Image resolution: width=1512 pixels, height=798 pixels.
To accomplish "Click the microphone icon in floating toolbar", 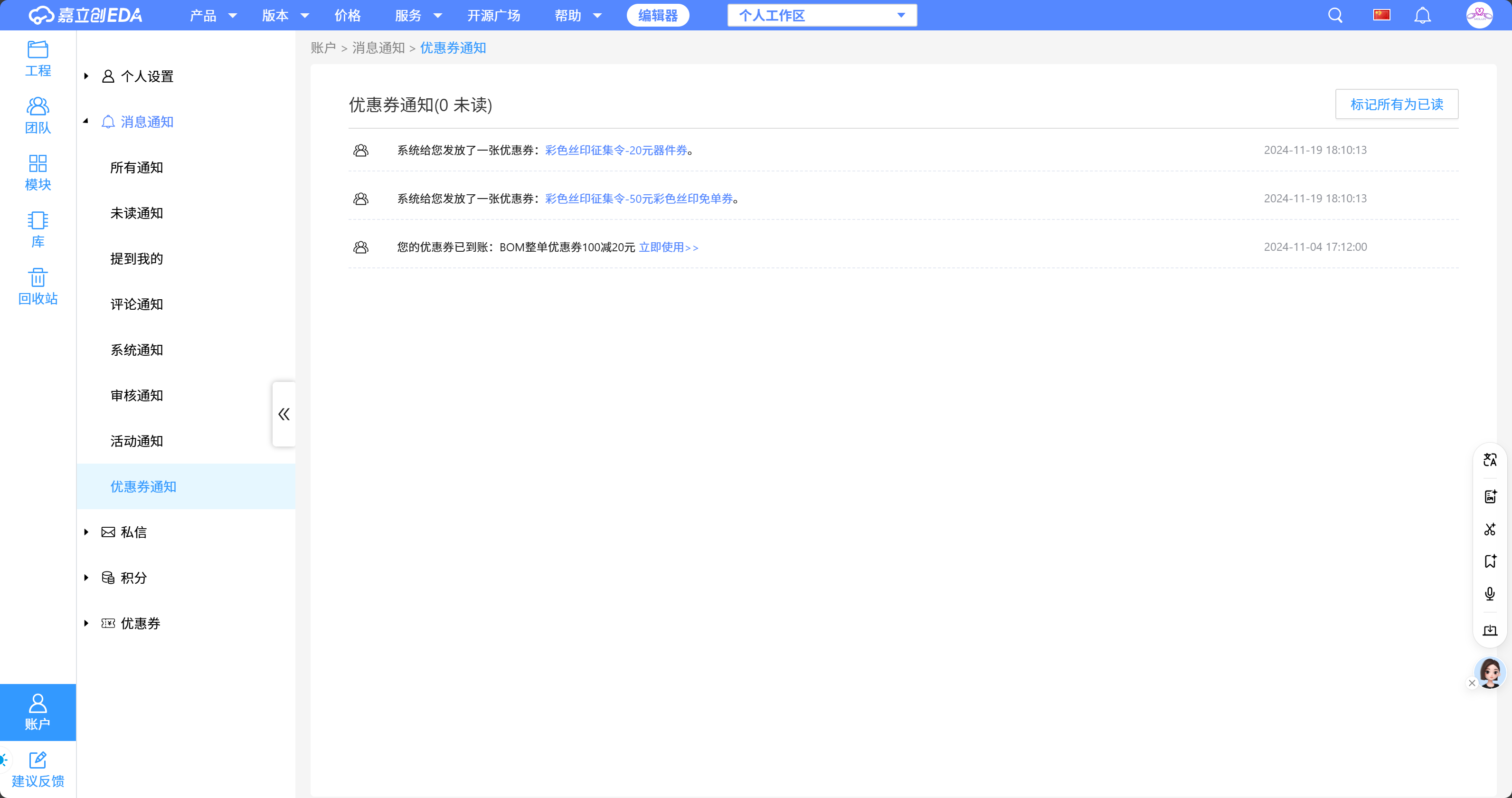I will point(1490,594).
